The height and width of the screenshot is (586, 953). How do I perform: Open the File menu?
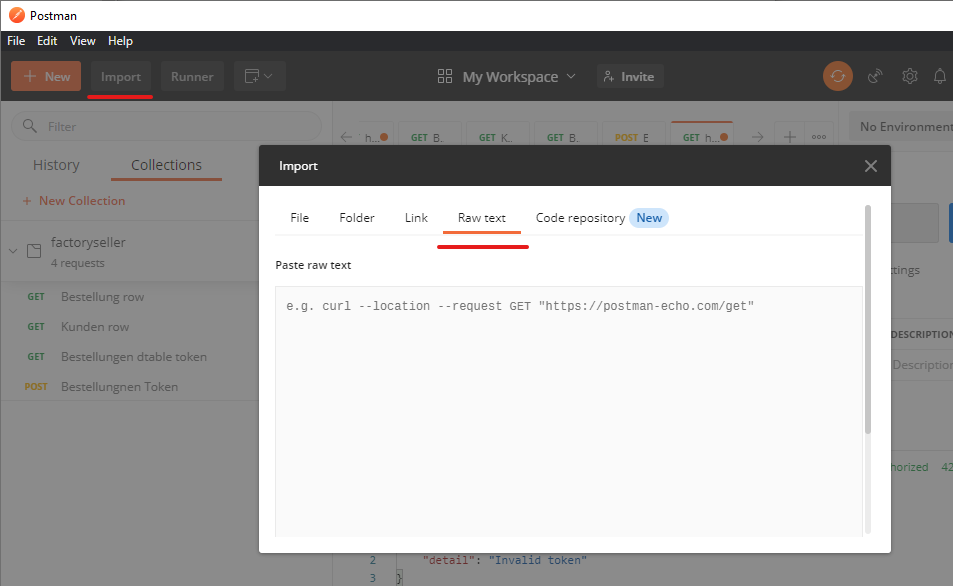[16, 41]
